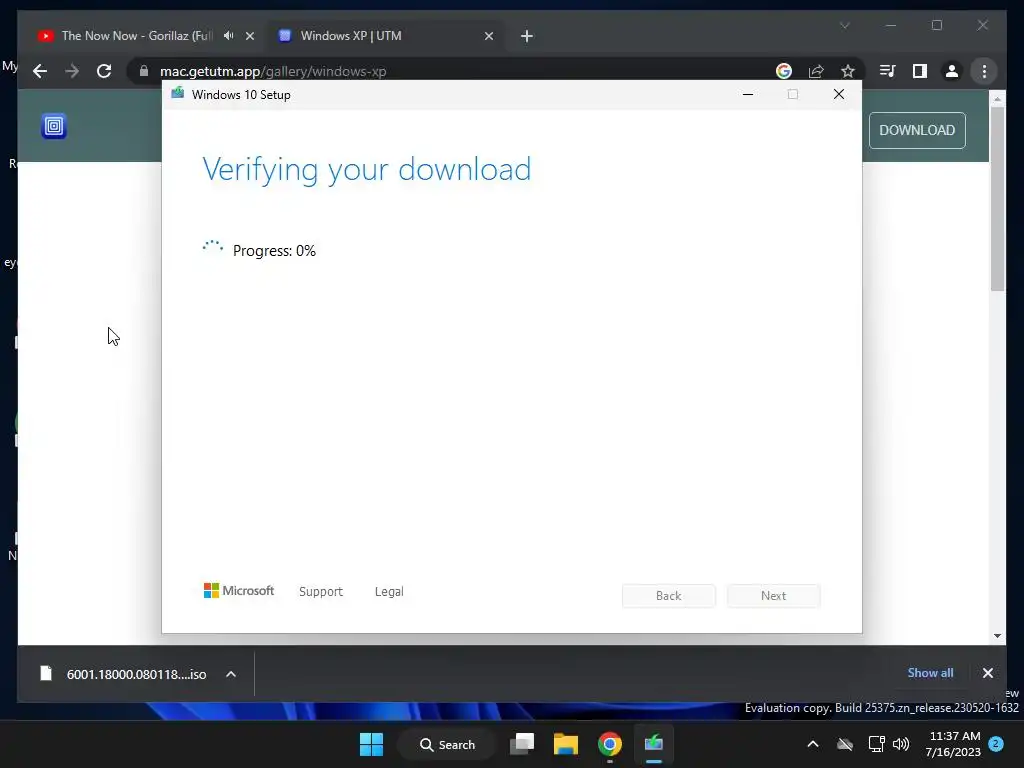Click the Next button in Setup
The width and height of the screenshot is (1024, 768).
(x=773, y=596)
